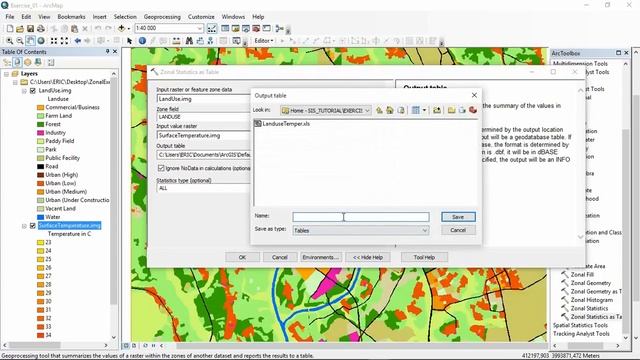
Task: Select the Pan hand tool
Action: pyautogui.click(x=30, y=41)
